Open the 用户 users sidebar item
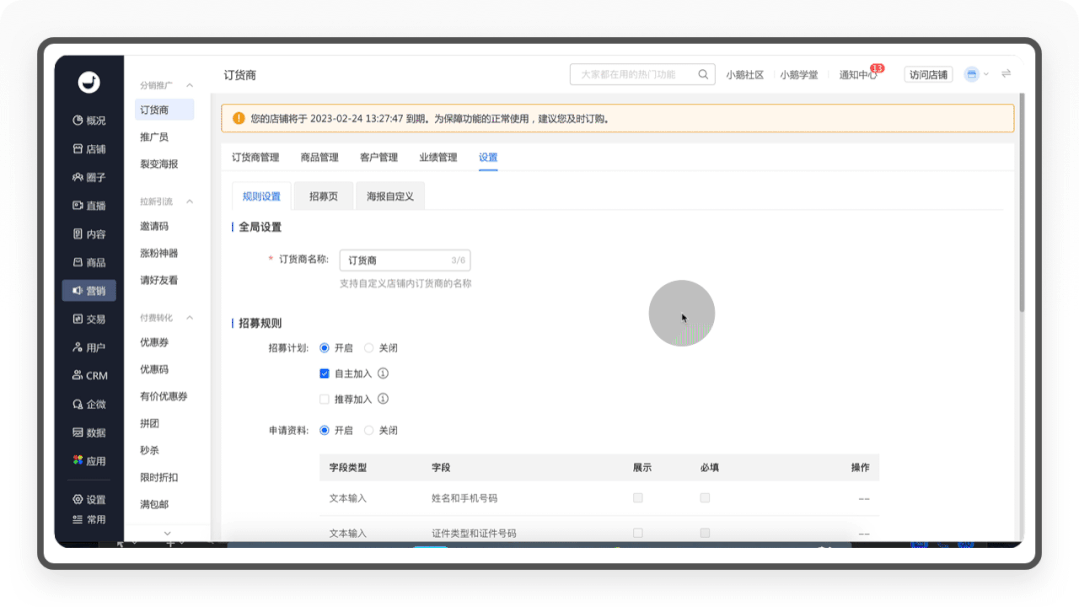Viewport: 1079px width, 607px height. tap(89, 348)
